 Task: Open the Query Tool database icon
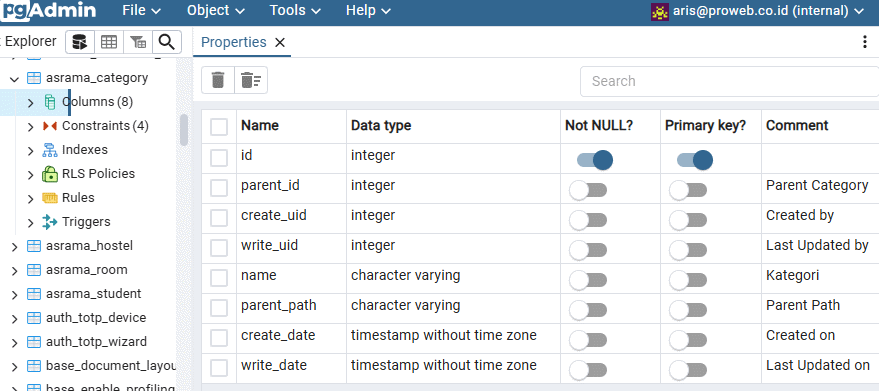[x=80, y=42]
